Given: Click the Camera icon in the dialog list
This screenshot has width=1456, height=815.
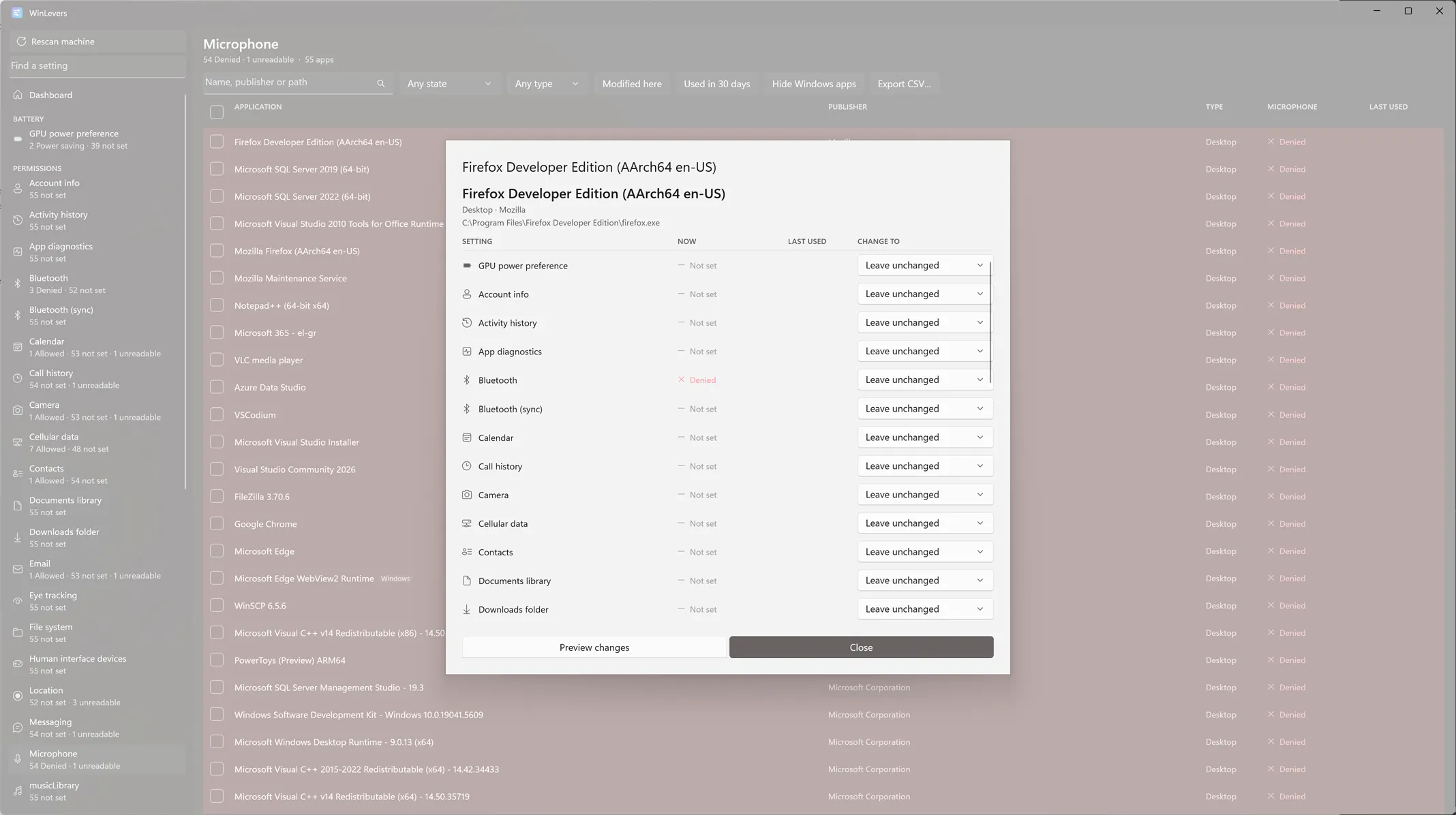Looking at the screenshot, I should tap(467, 495).
